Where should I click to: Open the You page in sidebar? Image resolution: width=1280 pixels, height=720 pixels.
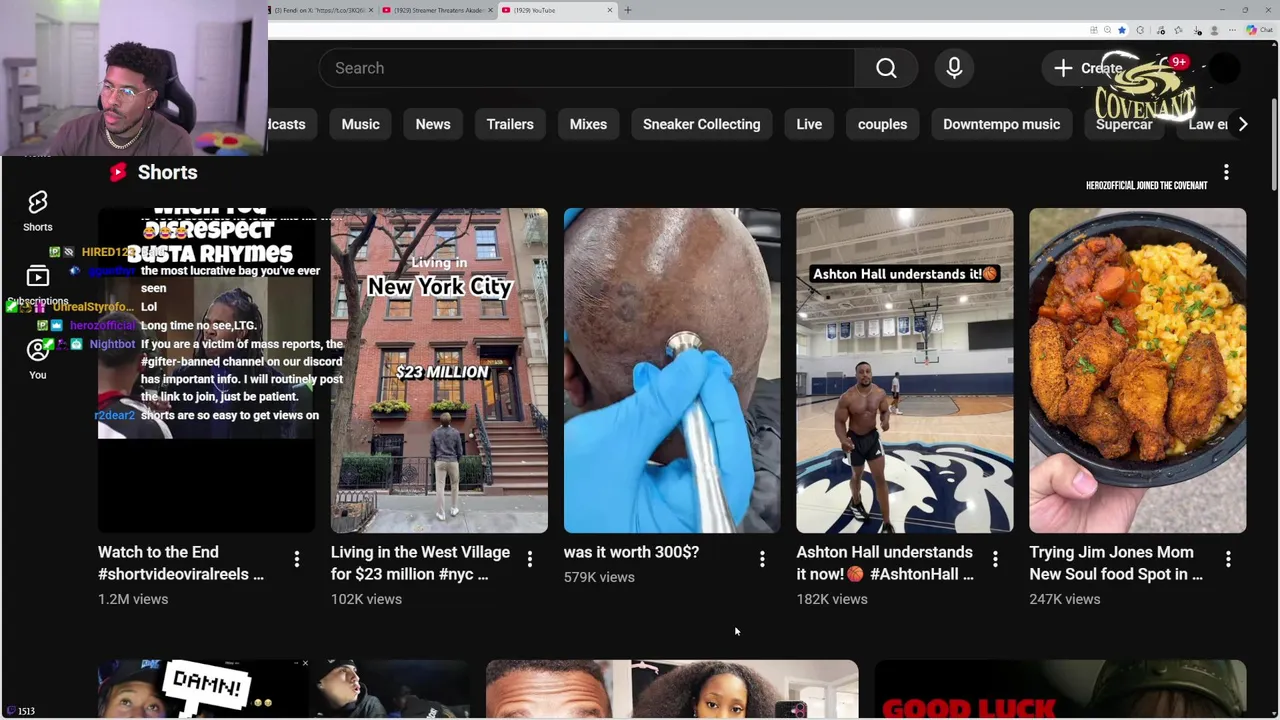[37, 359]
